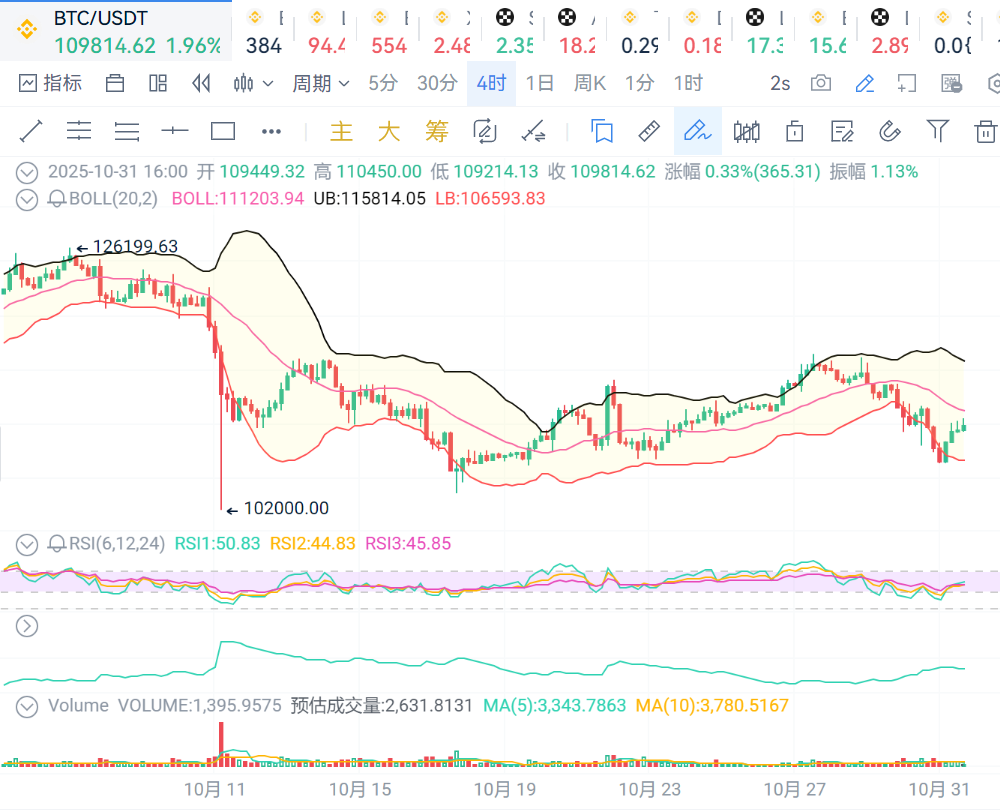This screenshot has height=811, width=1000.
Task: Expand the collapsed indicator below RSI
Action: [x=27, y=626]
